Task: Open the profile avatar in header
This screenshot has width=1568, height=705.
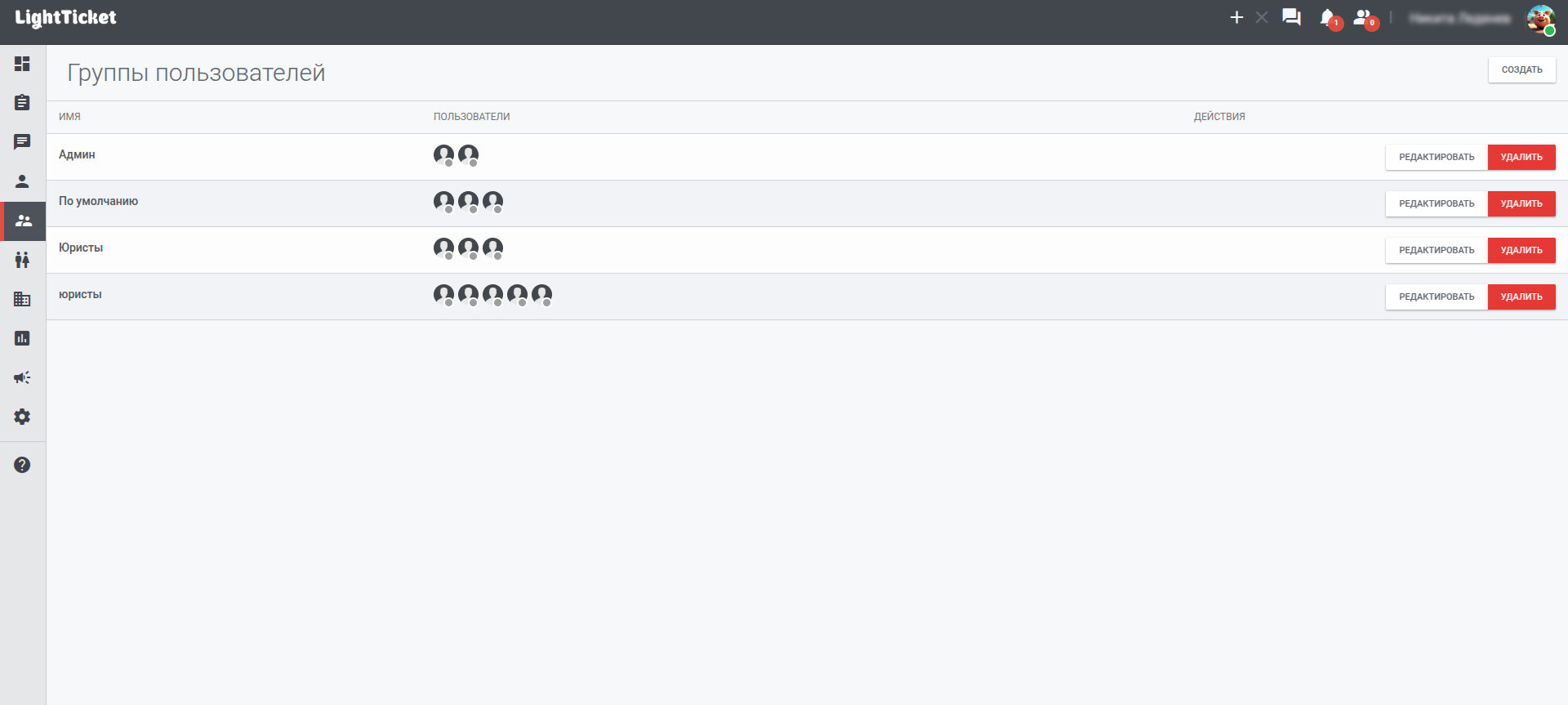Action: tap(1540, 19)
